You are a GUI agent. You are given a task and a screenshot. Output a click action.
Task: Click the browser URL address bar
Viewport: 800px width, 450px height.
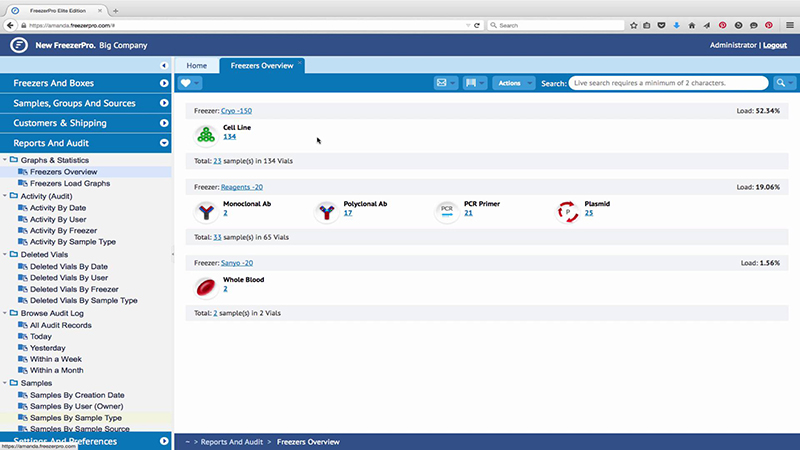click(x=245, y=25)
